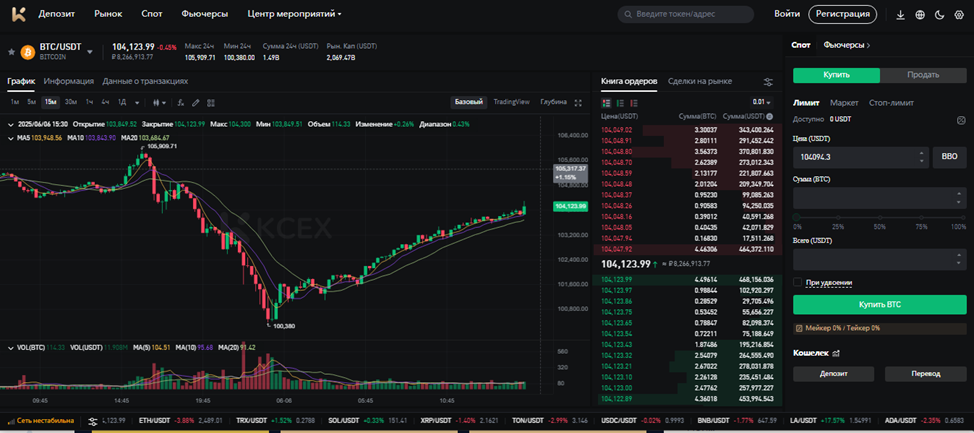The height and width of the screenshot is (433, 974).
Task: Click the KCEX logo icon
Action: pyautogui.click(x=19, y=14)
